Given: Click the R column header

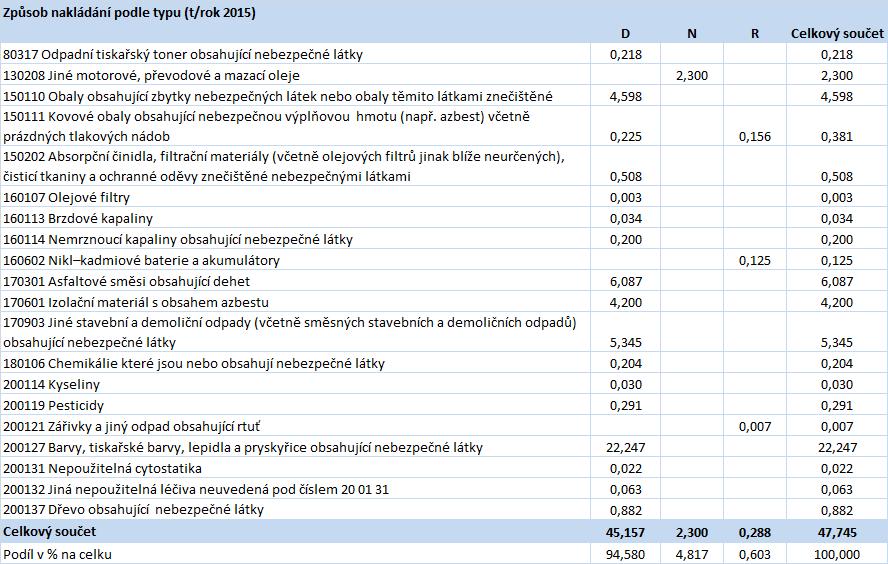Looking at the screenshot, I should click(x=754, y=34).
